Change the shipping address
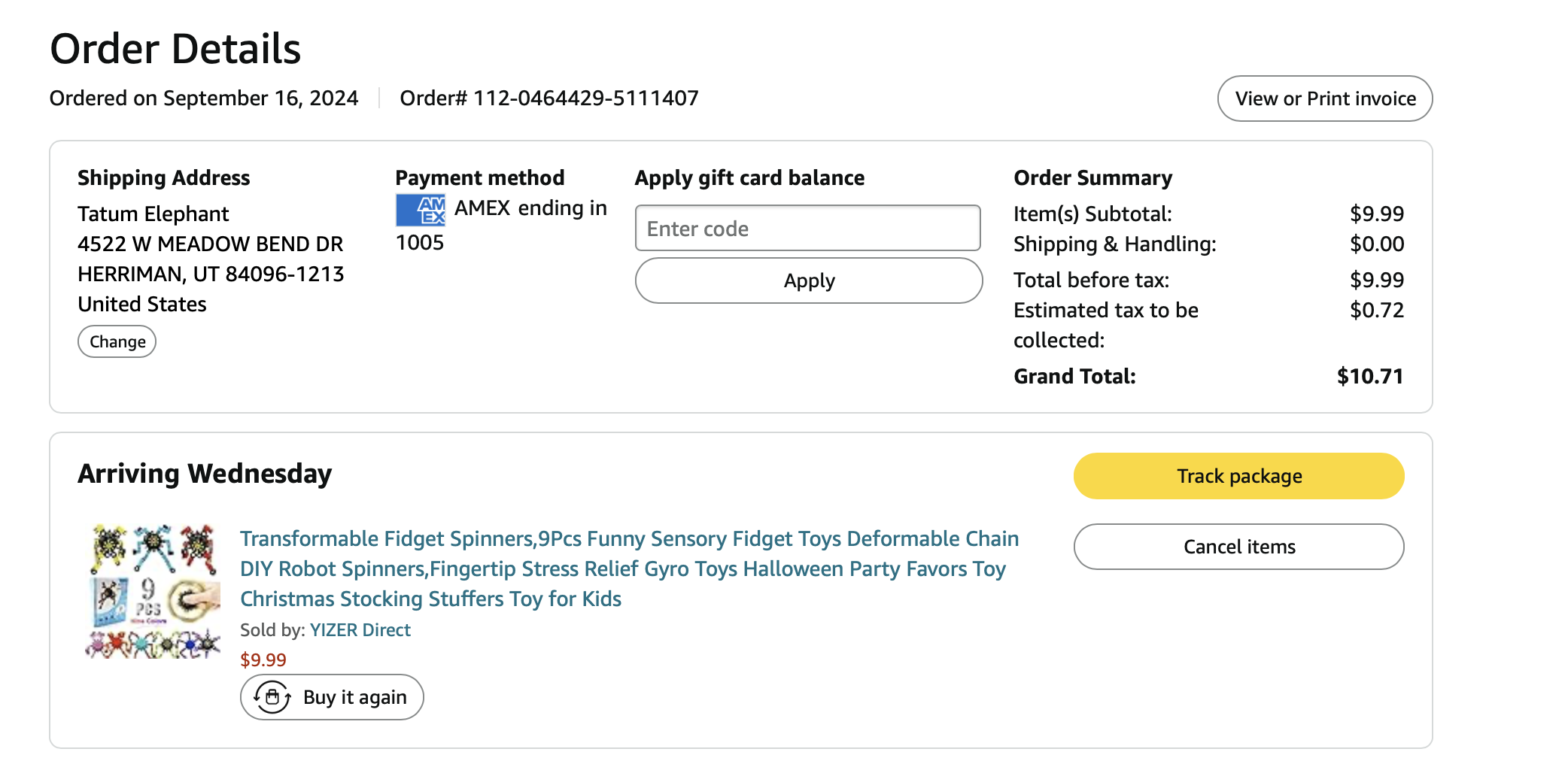The height and width of the screenshot is (764, 1568). pos(117,341)
